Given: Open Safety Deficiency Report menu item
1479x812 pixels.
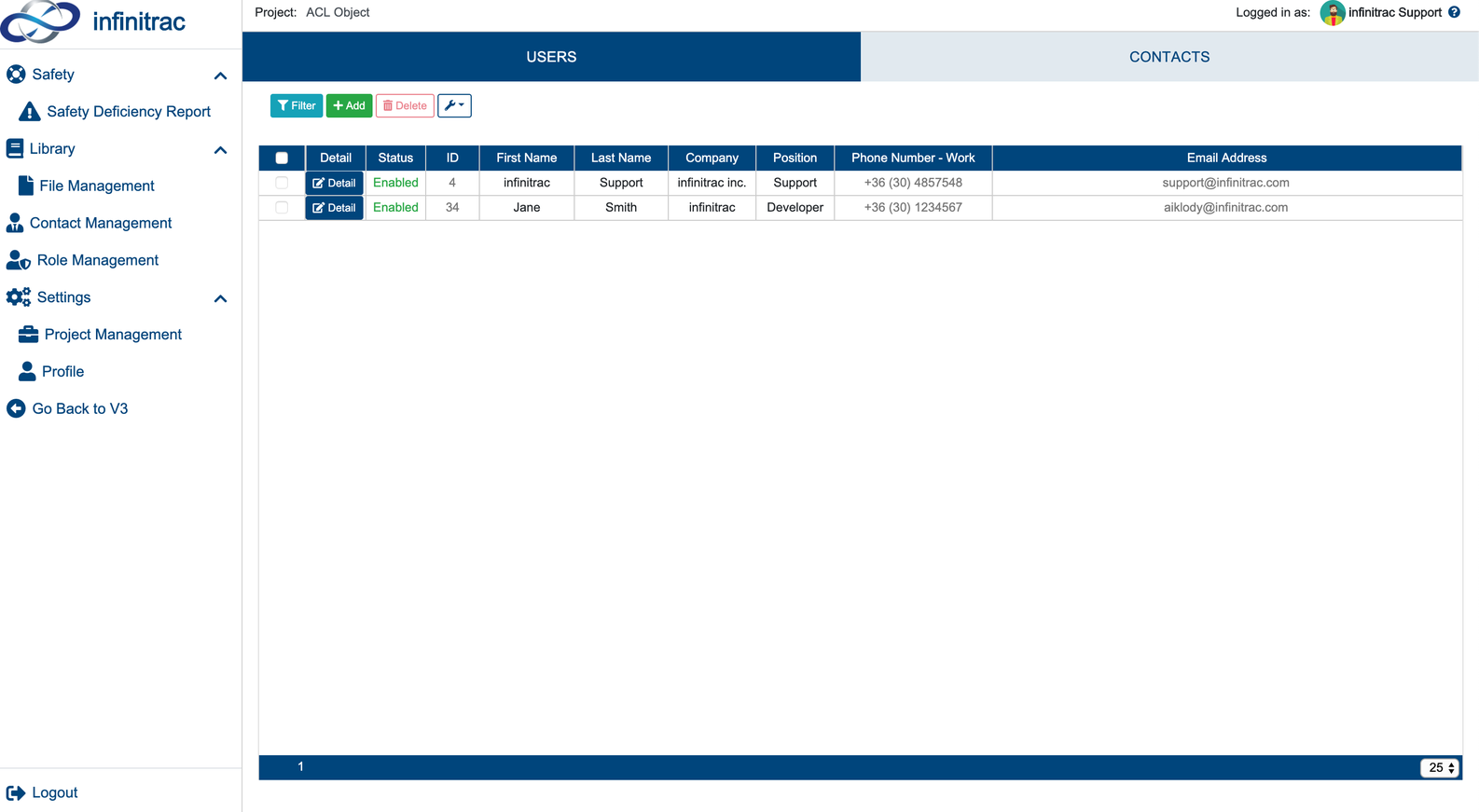Looking at the screenshot, I should point(129,112).
